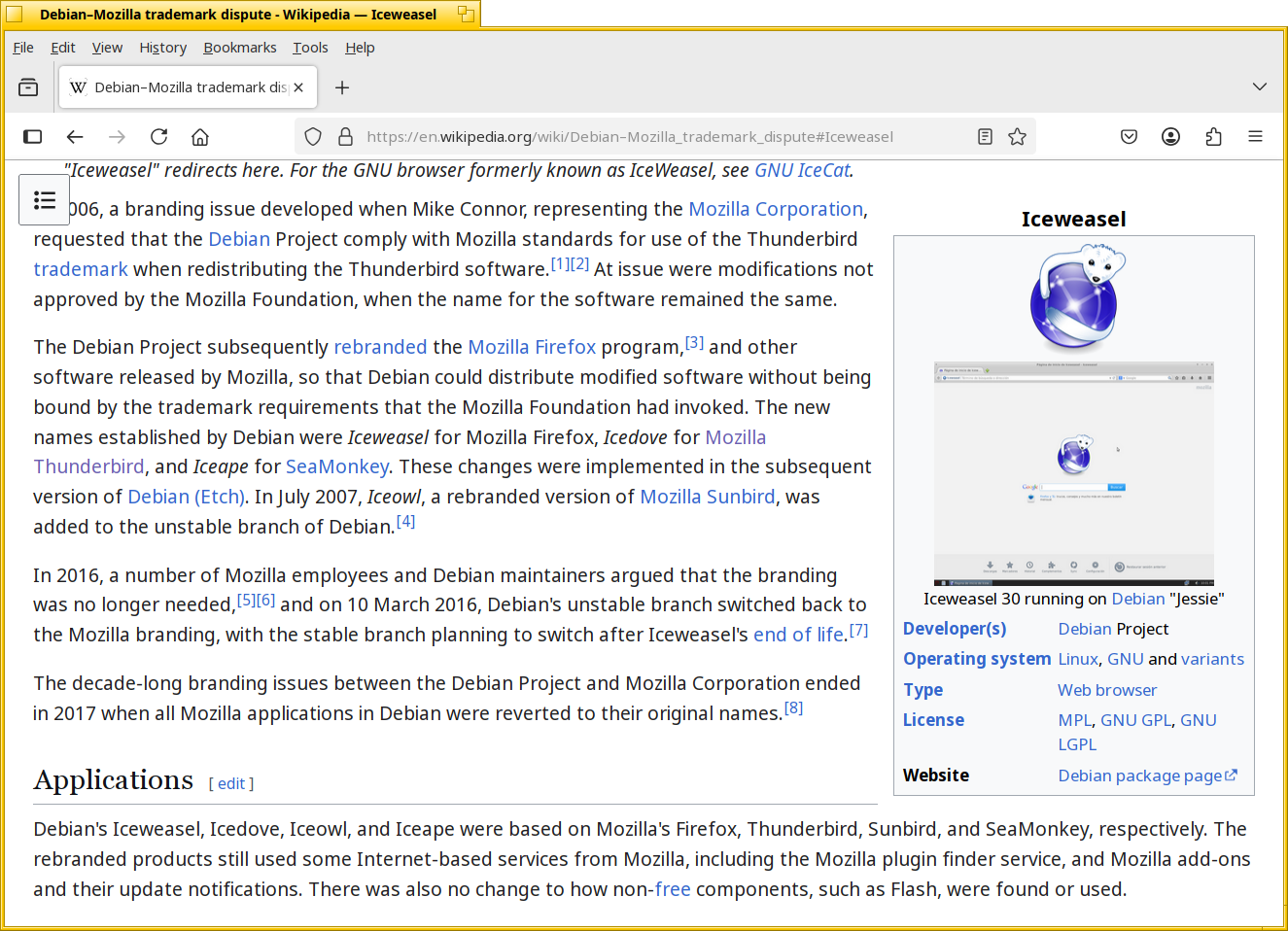Open the browser home page

point(200,137)
